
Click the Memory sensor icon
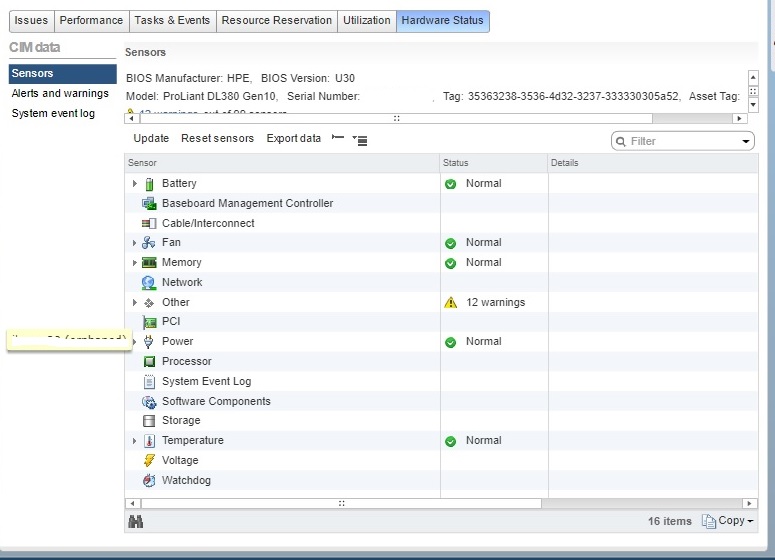[x=149, y=263]
